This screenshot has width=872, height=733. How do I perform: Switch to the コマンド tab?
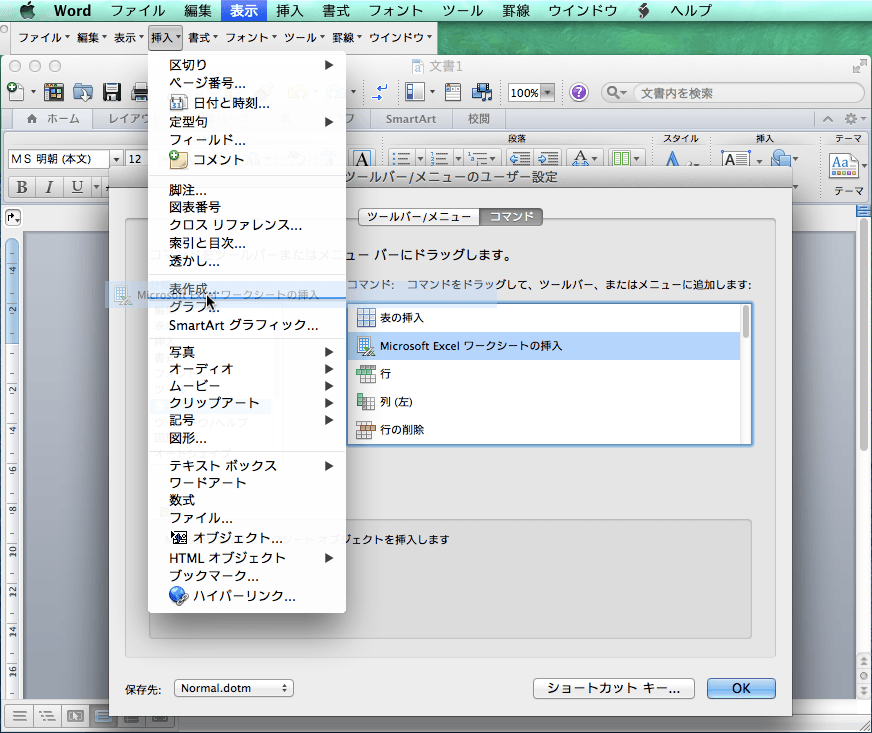tap(511, 216)
